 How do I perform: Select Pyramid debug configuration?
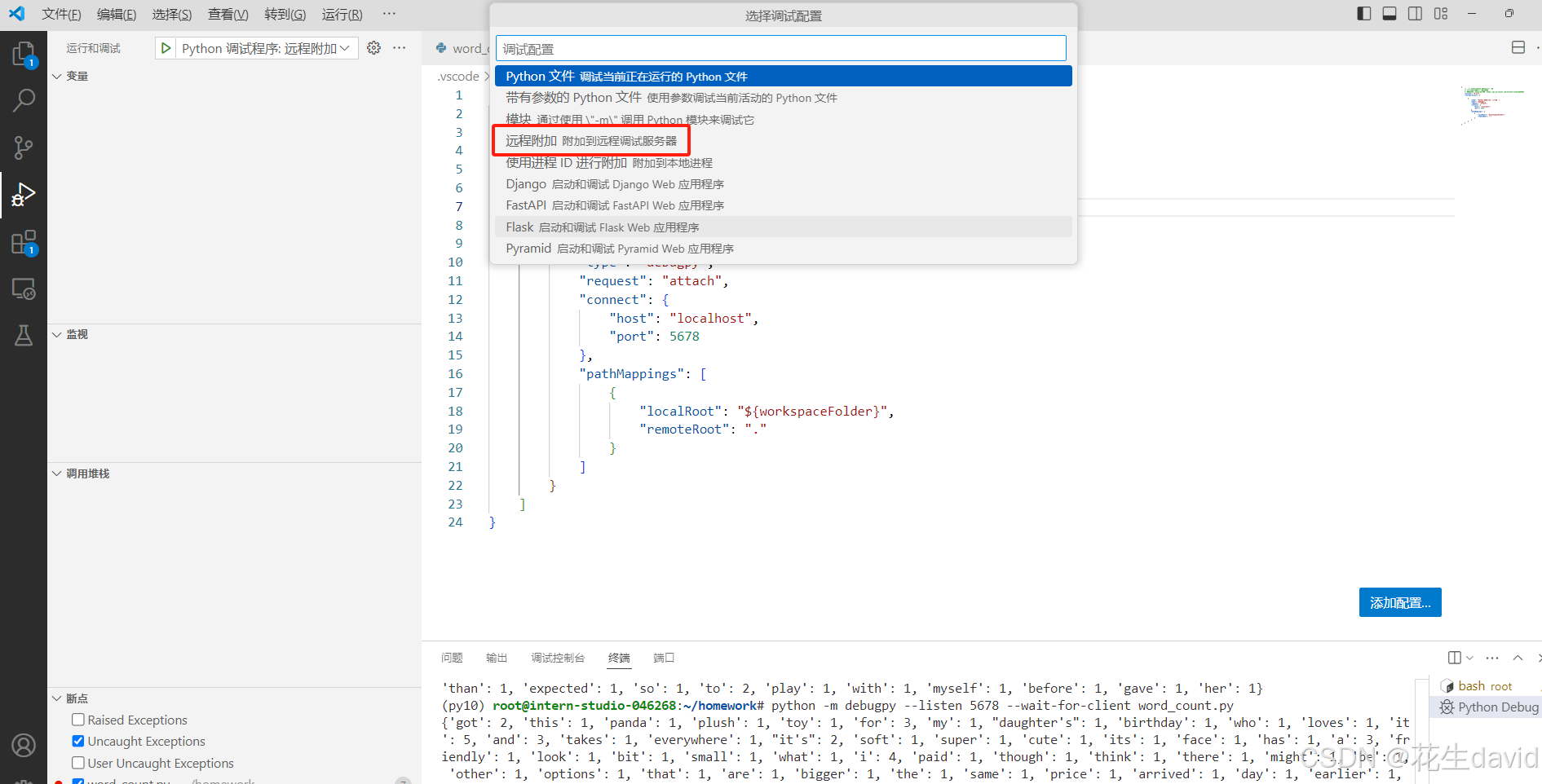click(783, 249)
